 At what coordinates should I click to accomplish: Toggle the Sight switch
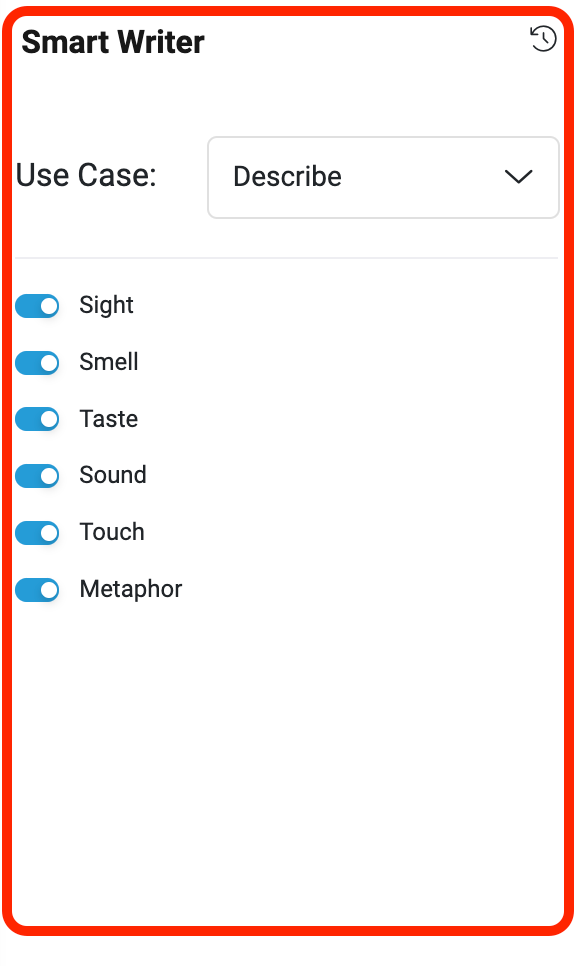tap(37, 306)
